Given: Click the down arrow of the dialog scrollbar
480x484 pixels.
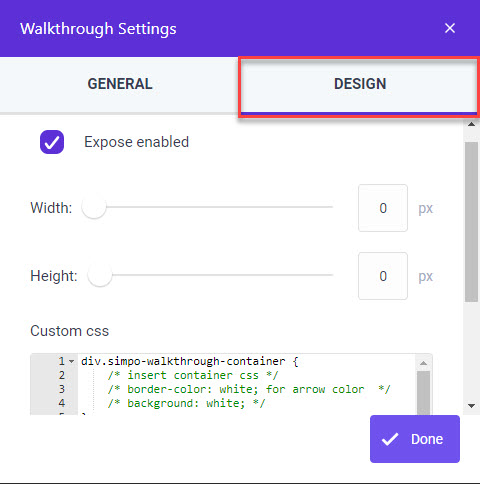Looking at the screenshot, I should (x=471, y=406).
